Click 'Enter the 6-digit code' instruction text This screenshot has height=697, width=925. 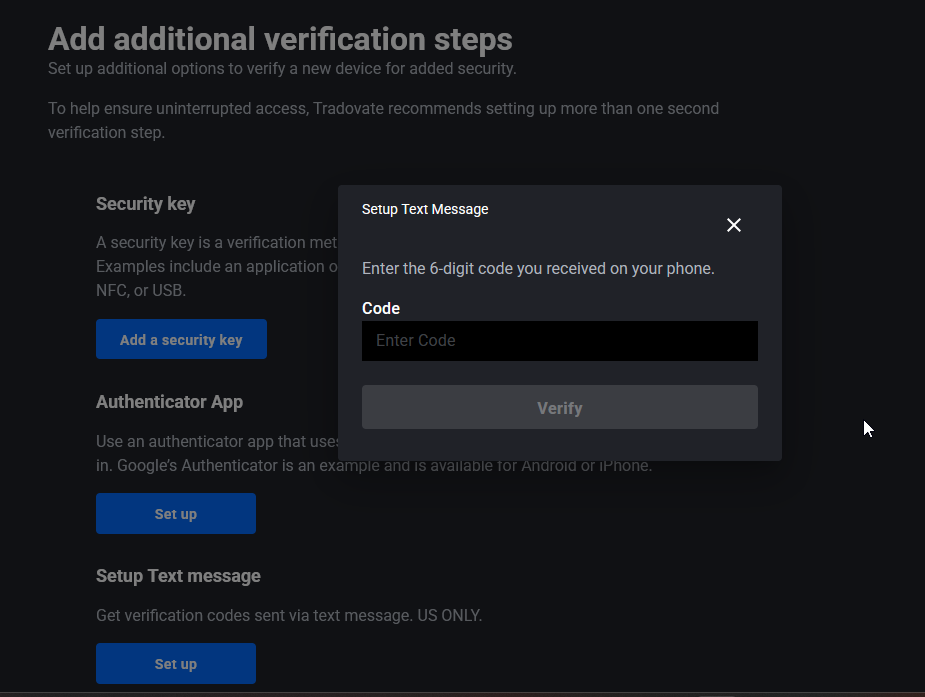[x=538, y=269]
